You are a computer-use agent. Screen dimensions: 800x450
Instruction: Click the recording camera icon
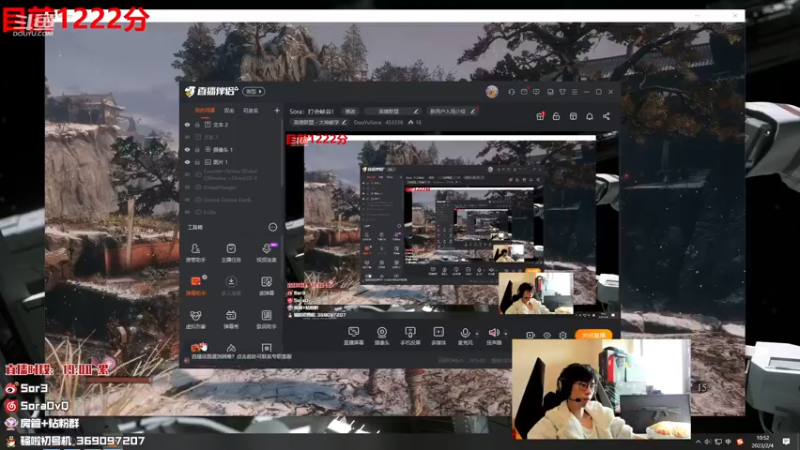(531, 335)
